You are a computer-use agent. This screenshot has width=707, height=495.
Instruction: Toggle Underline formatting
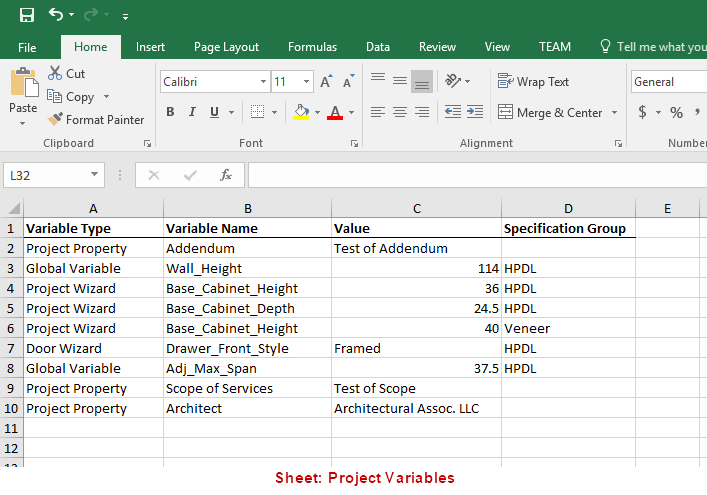(215, 112)
